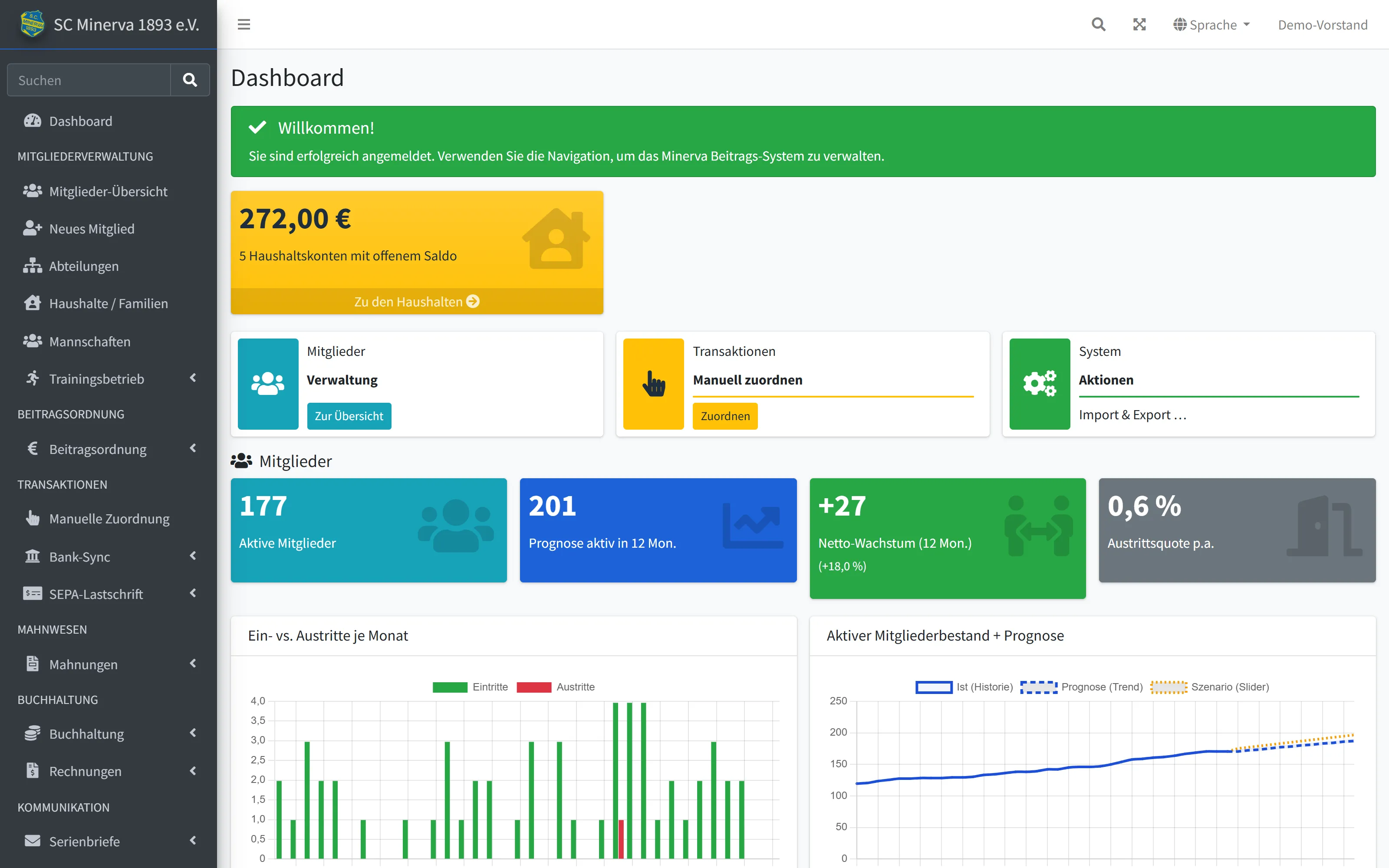Click the Haushalte / Familien house icon
The width and height of the screenshot is (1389, 868).
(33, 302)
